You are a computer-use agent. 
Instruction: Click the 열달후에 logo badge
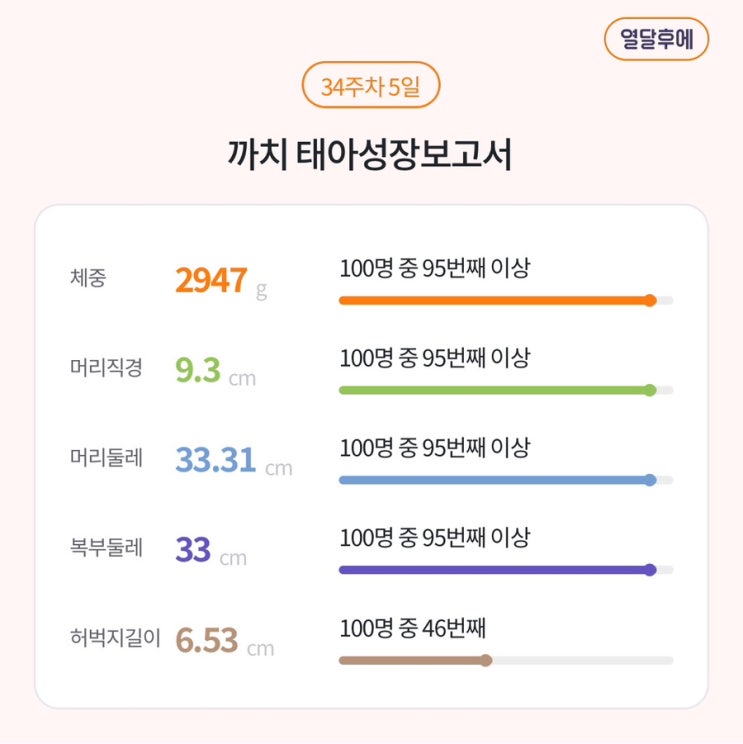(656, 39)
